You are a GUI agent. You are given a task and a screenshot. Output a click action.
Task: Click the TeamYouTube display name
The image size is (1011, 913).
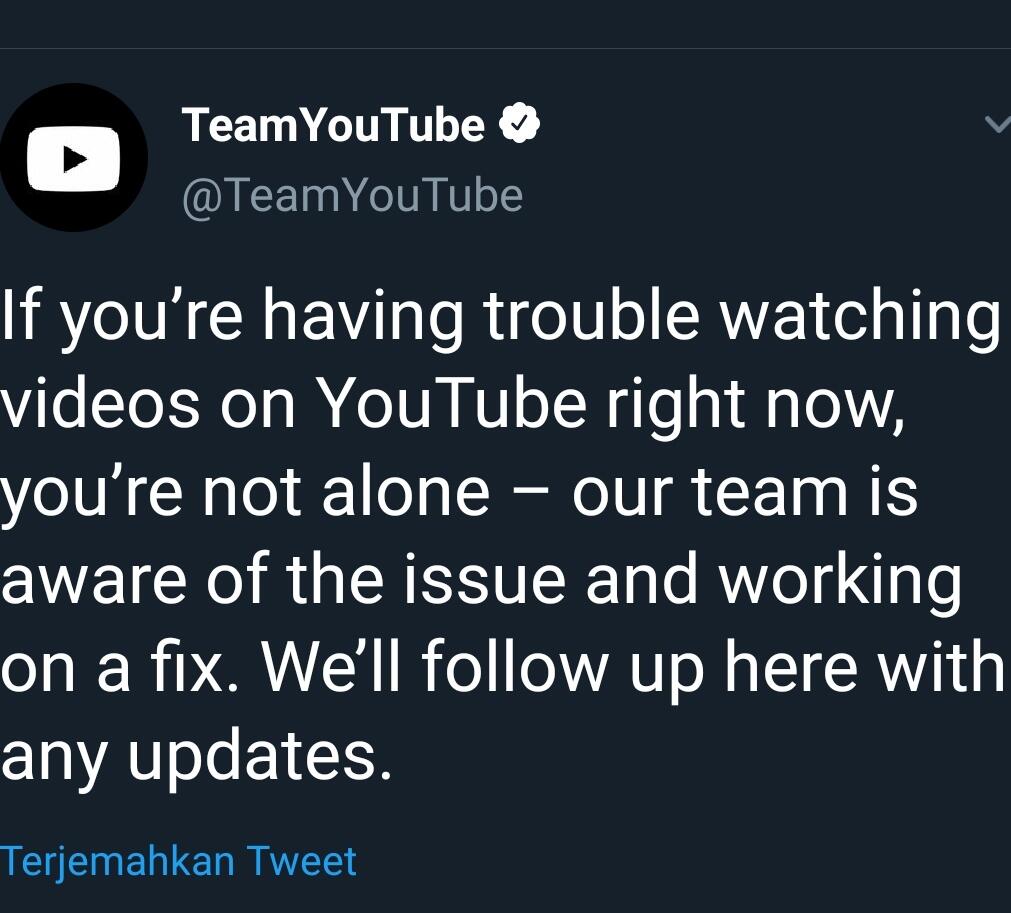333,126
